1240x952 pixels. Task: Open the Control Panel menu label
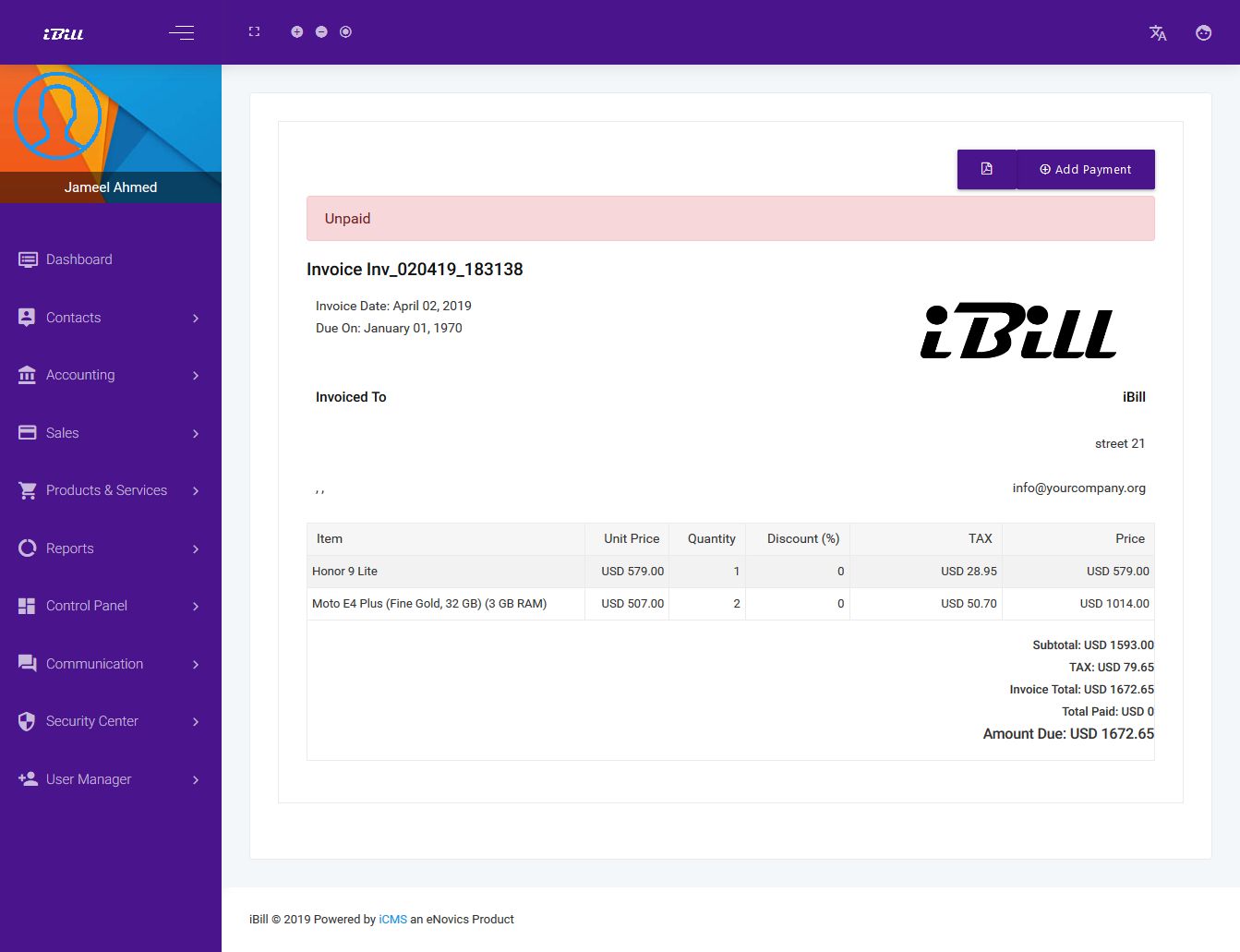87,606
